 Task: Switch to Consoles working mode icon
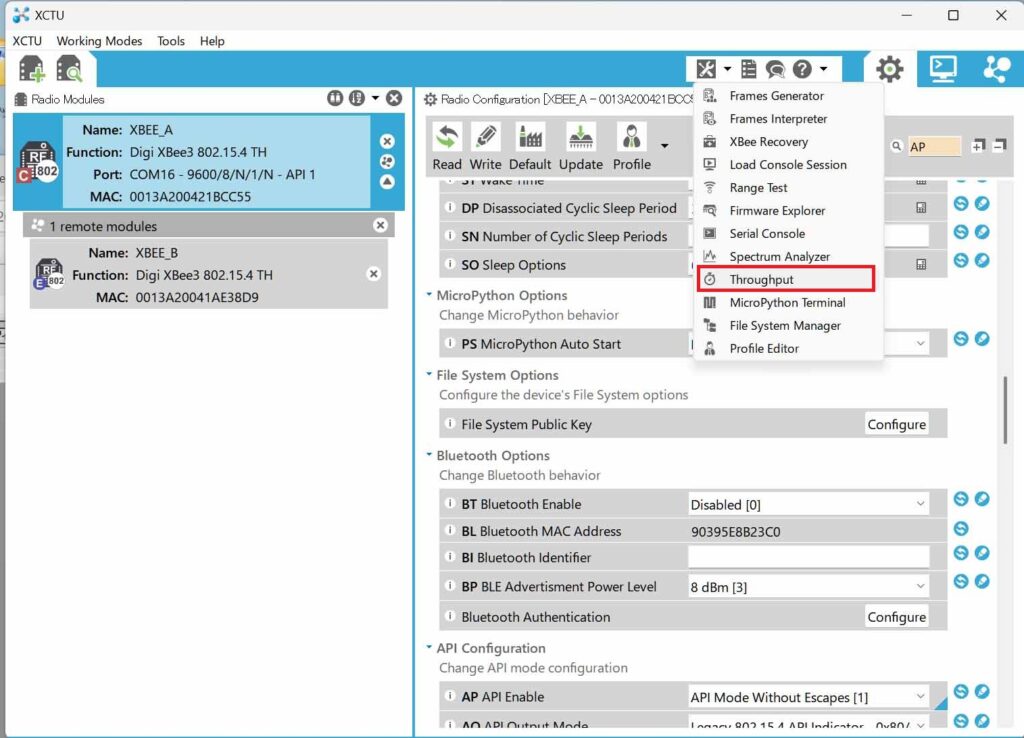tap(943, 68)
